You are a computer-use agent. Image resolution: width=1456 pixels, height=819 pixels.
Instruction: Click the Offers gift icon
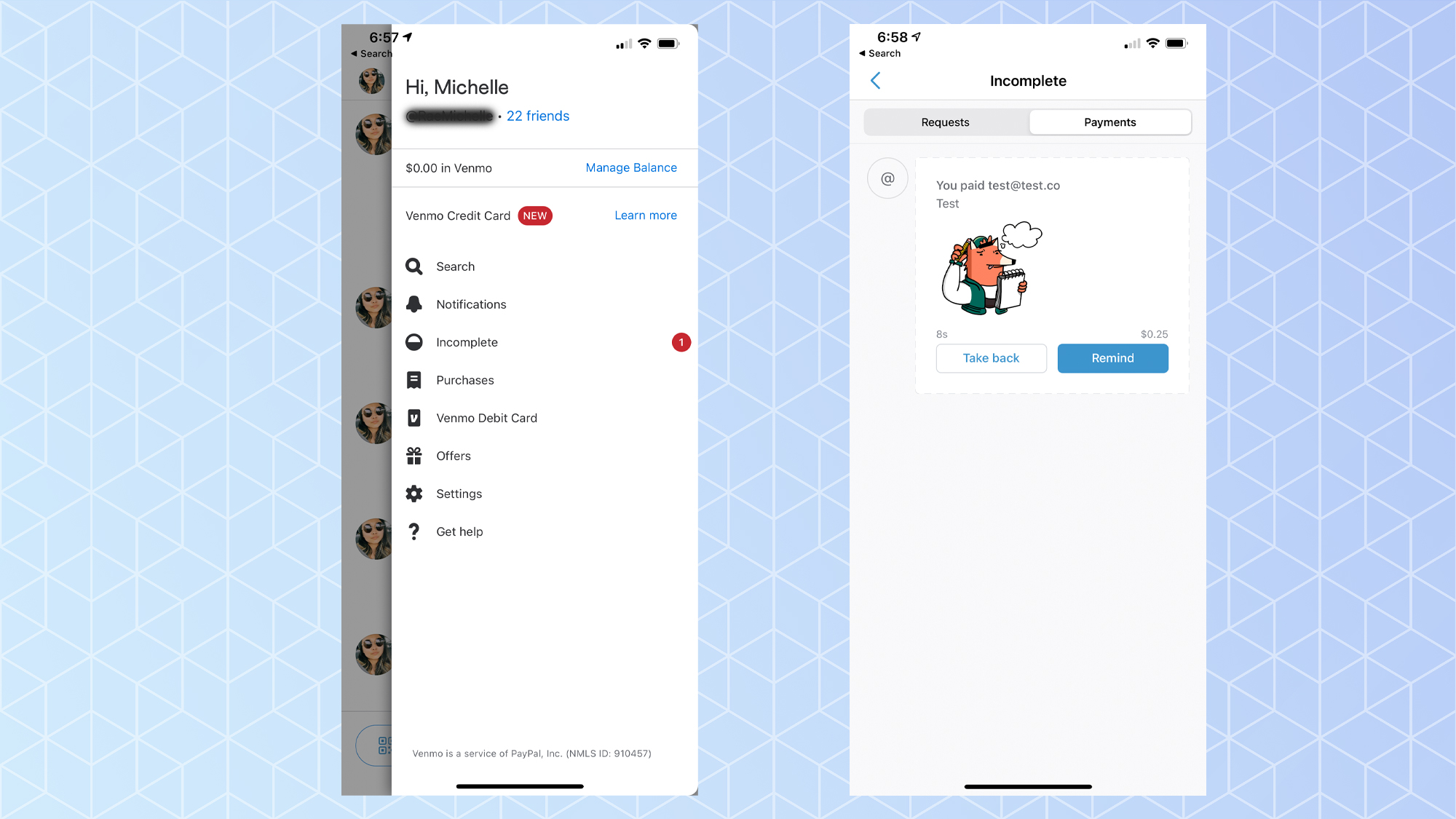click(415, 455)
